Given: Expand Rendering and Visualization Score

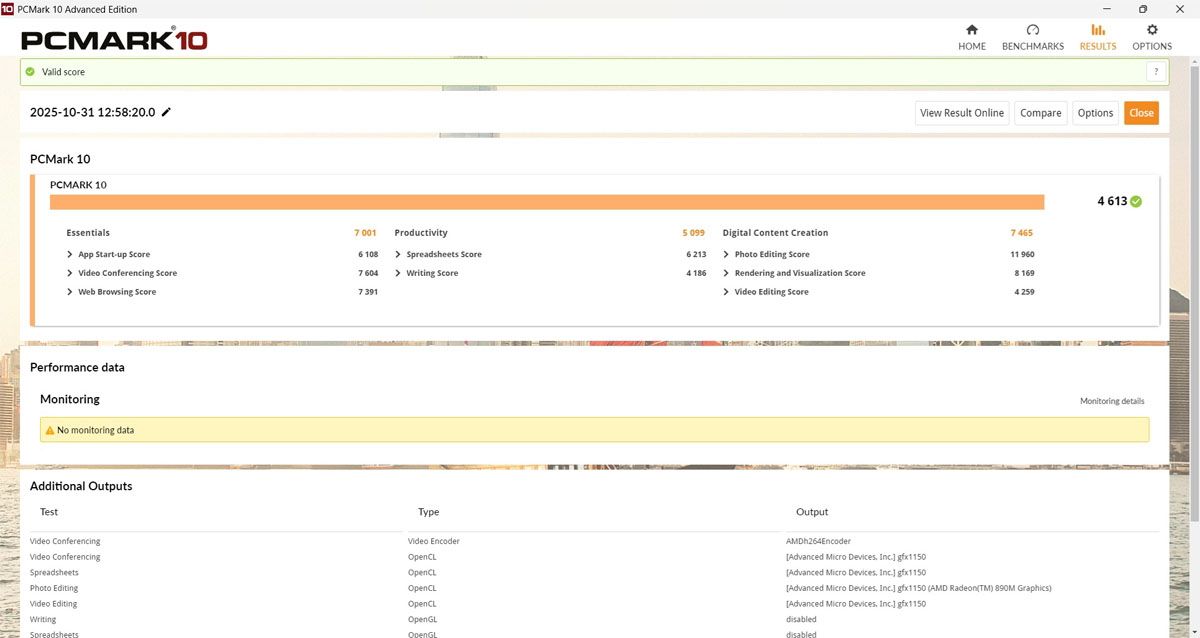Looking at the screenshot, I should (x=726, y=274).
